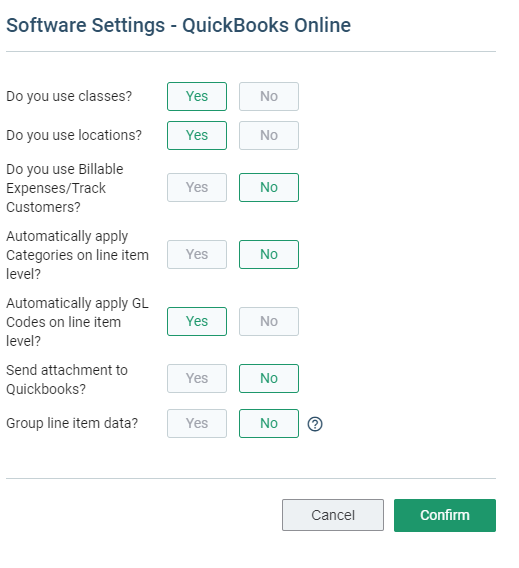Viewport: 519px width, 568px height.
Task: Enable Yes for Billable Expenses/Track Customers
Action: (197, 188)
